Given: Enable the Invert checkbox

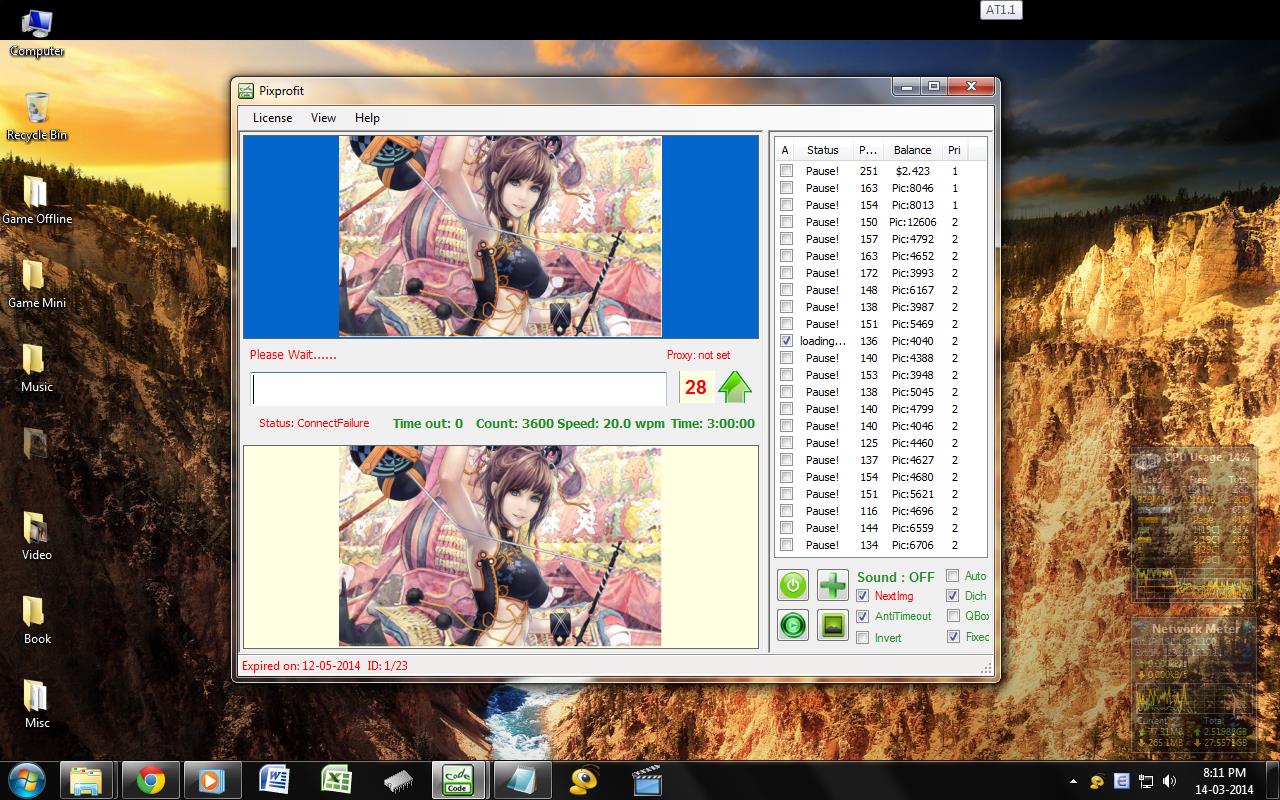Looking at the screenshot, I should coord(863,638).
